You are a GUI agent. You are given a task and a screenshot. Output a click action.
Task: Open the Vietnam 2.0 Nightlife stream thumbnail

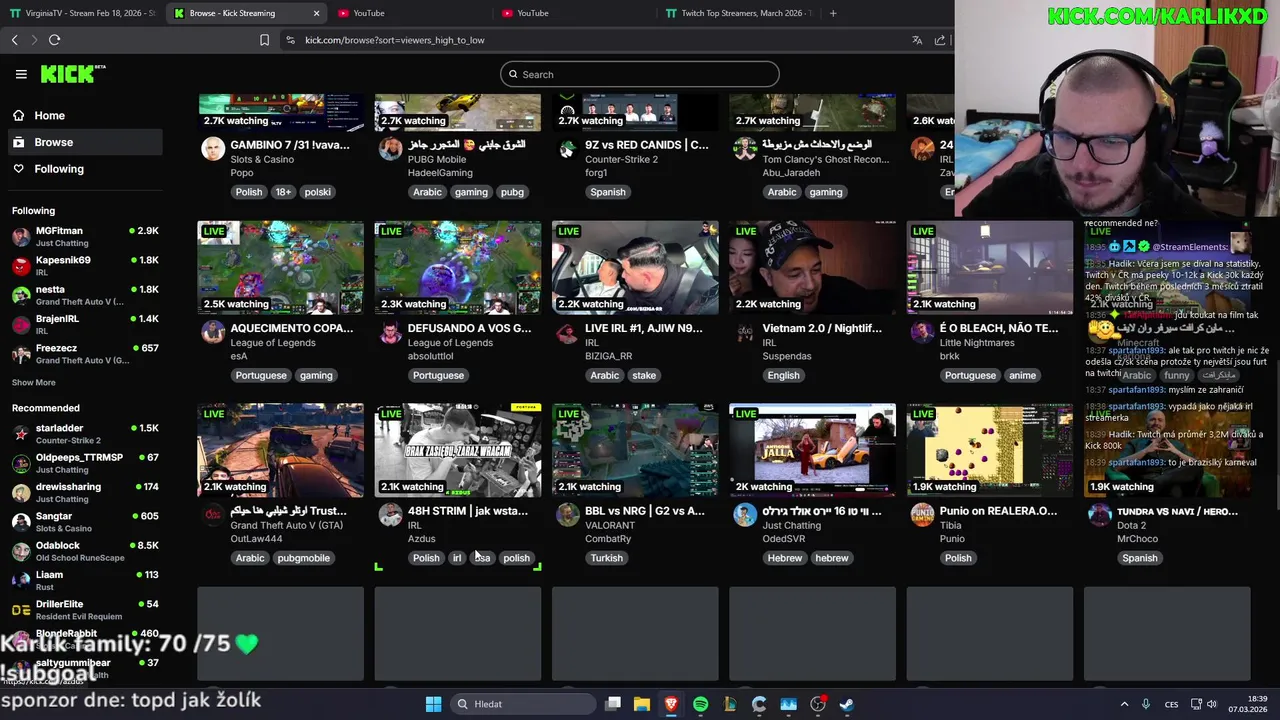812,268
